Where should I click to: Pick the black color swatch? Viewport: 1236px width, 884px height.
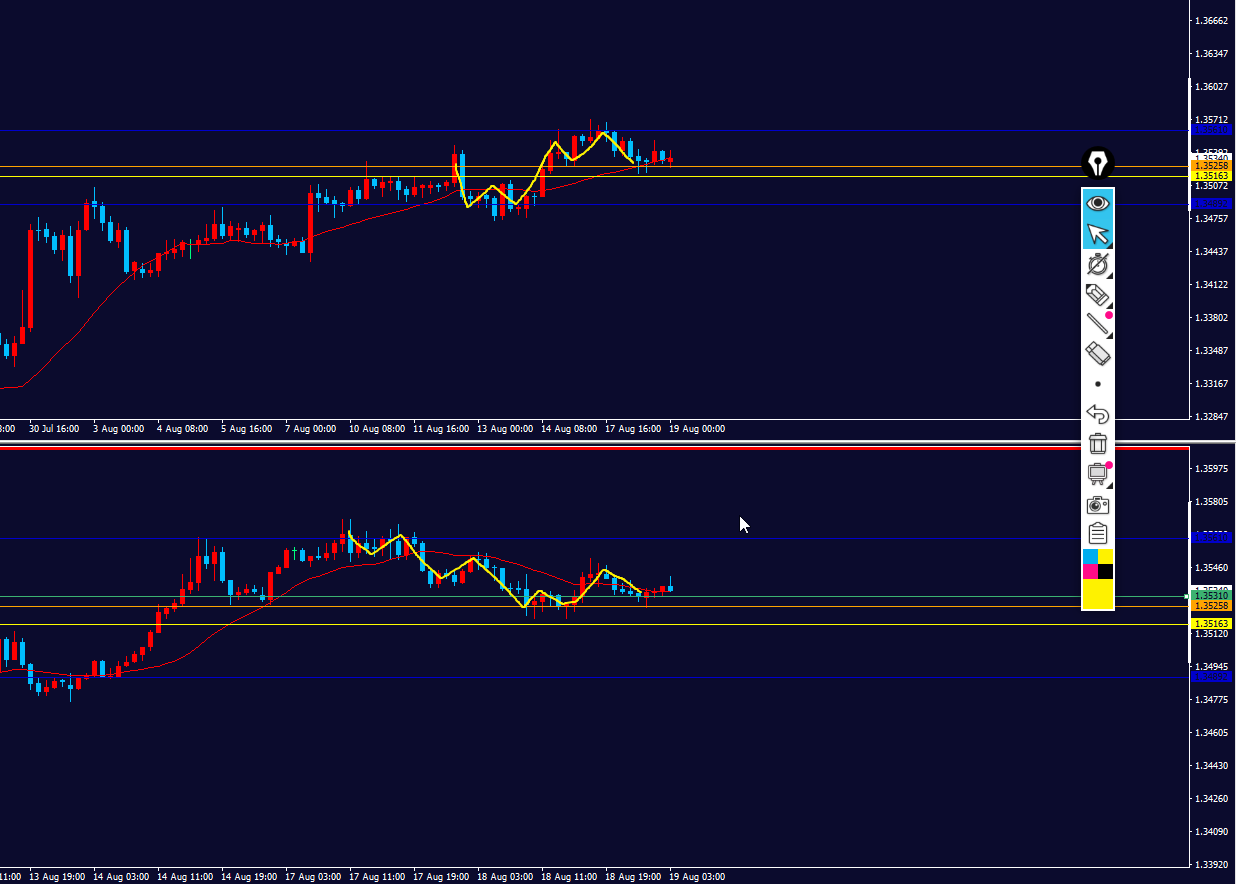coord(1106,571)
